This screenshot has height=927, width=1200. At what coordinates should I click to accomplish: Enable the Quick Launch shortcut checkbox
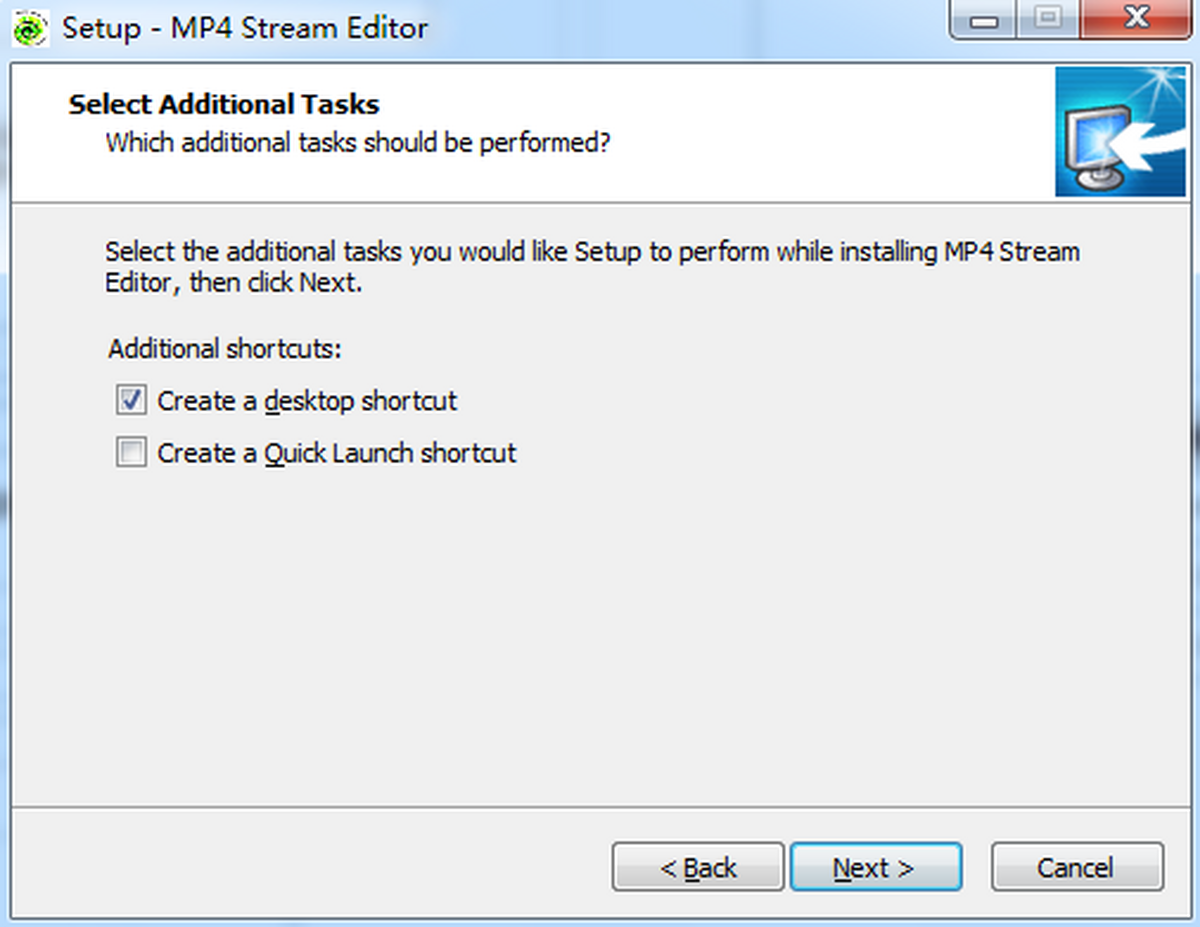[131, 453]
